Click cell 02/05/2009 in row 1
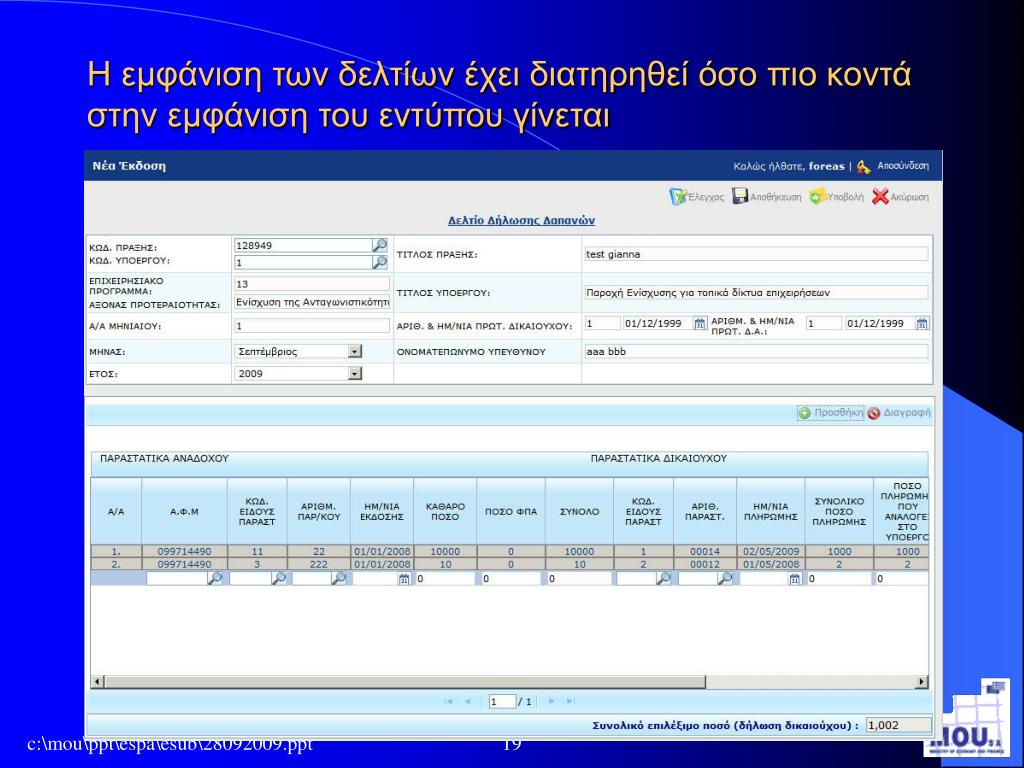This screenshot has height=768, width=1024. point(771,551)
